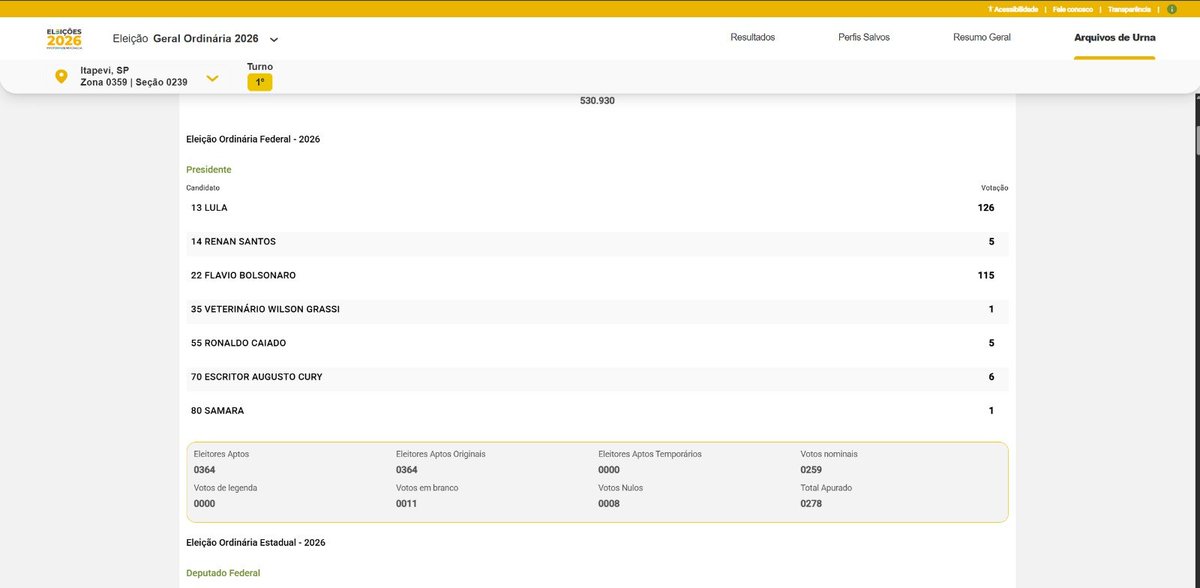Go to the Resumo Geral tab
The image size is (1200, 588).
[982, 38]
